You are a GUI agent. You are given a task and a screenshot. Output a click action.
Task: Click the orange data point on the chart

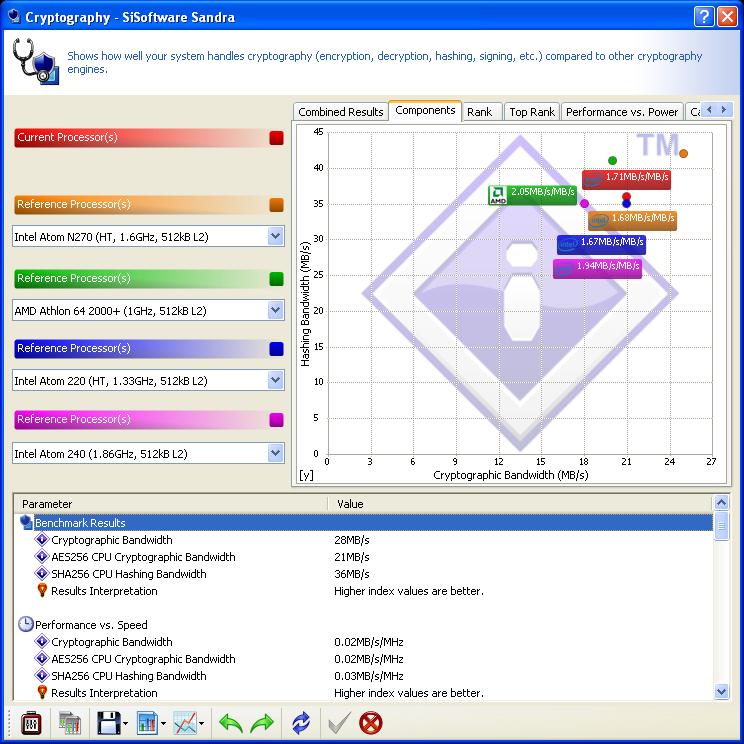(683, 153)
